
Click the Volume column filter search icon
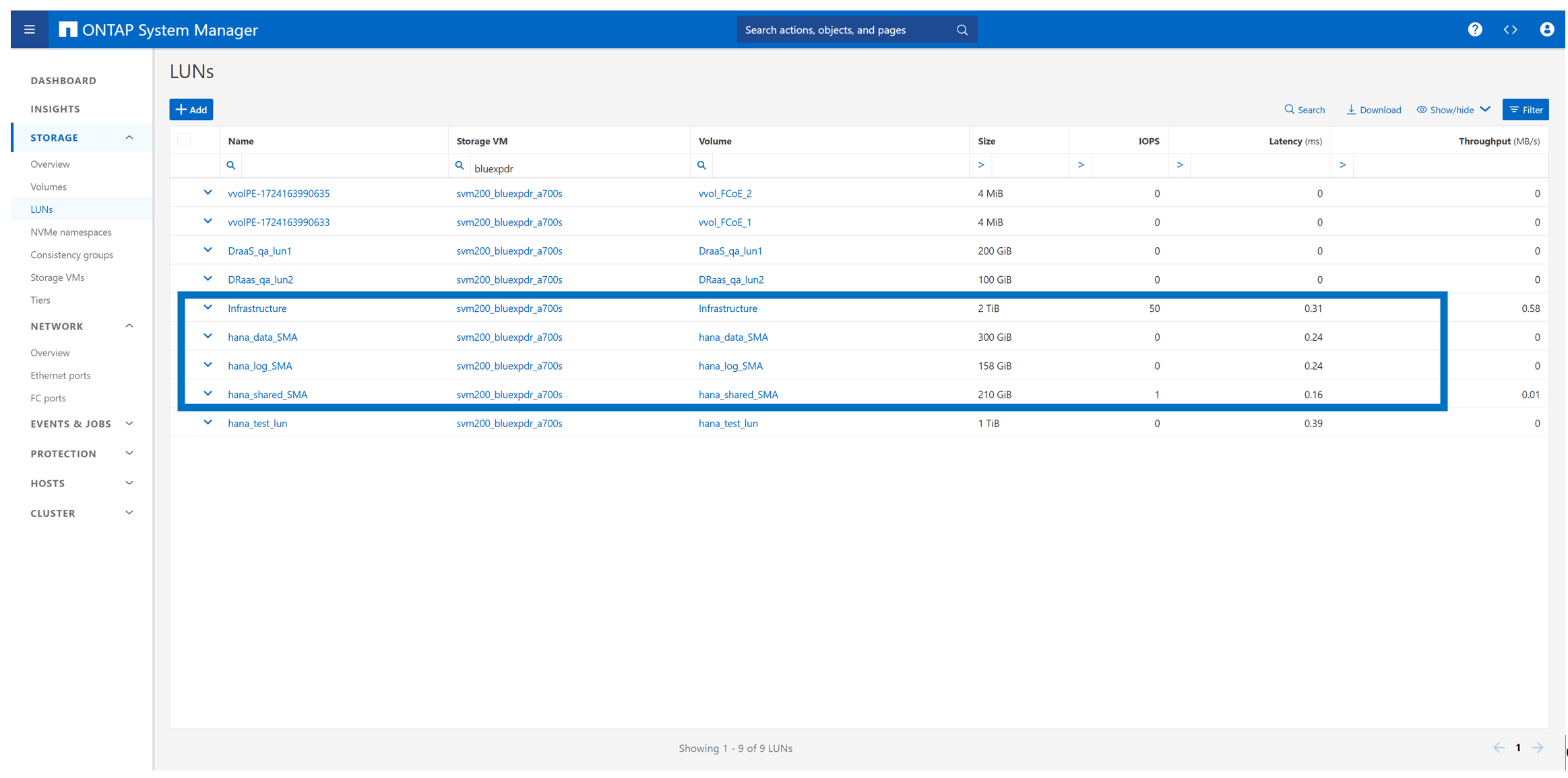(701, 166)
